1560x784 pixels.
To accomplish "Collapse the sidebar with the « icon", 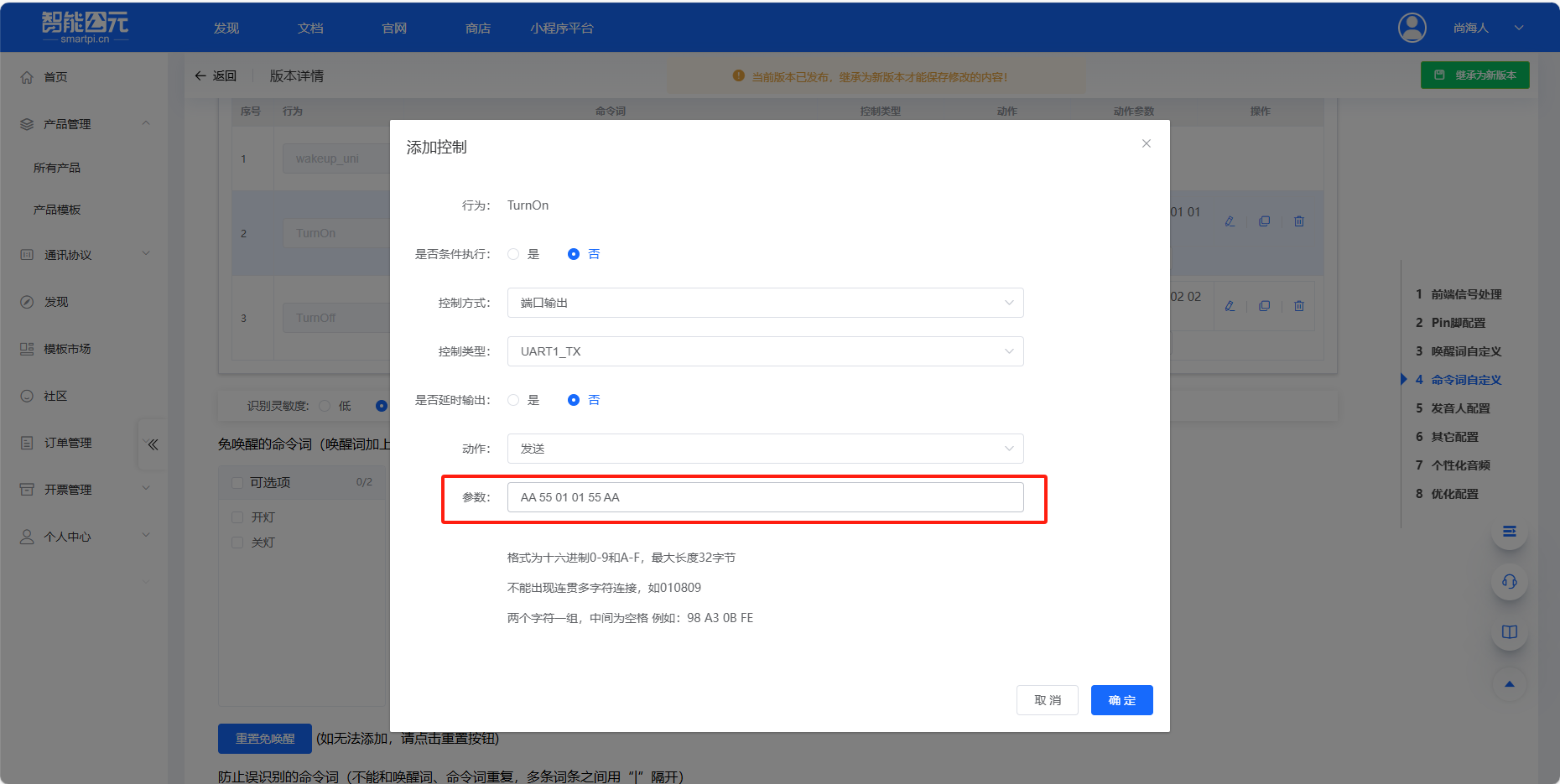I will (x=152, y=444).
